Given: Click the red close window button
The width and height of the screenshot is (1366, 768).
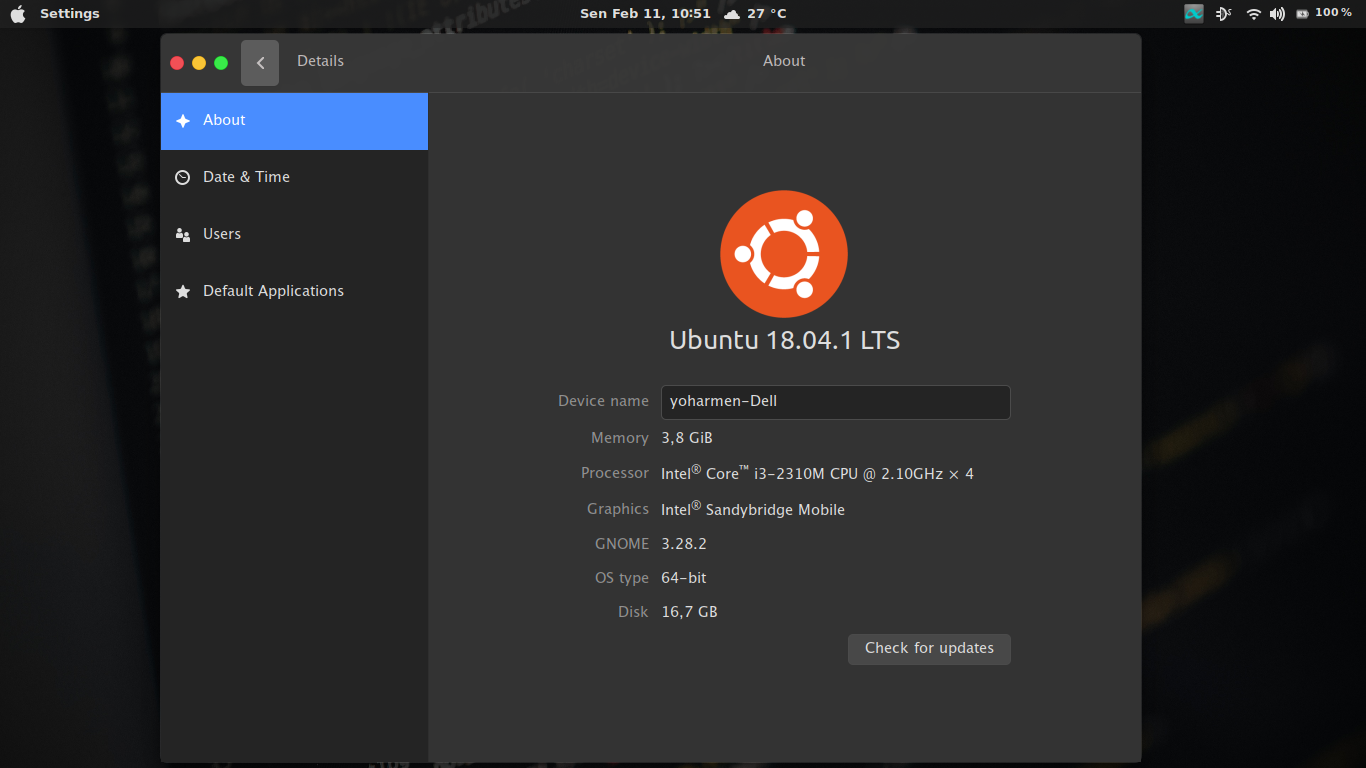Looking at the screenshot, I should 177,63.
